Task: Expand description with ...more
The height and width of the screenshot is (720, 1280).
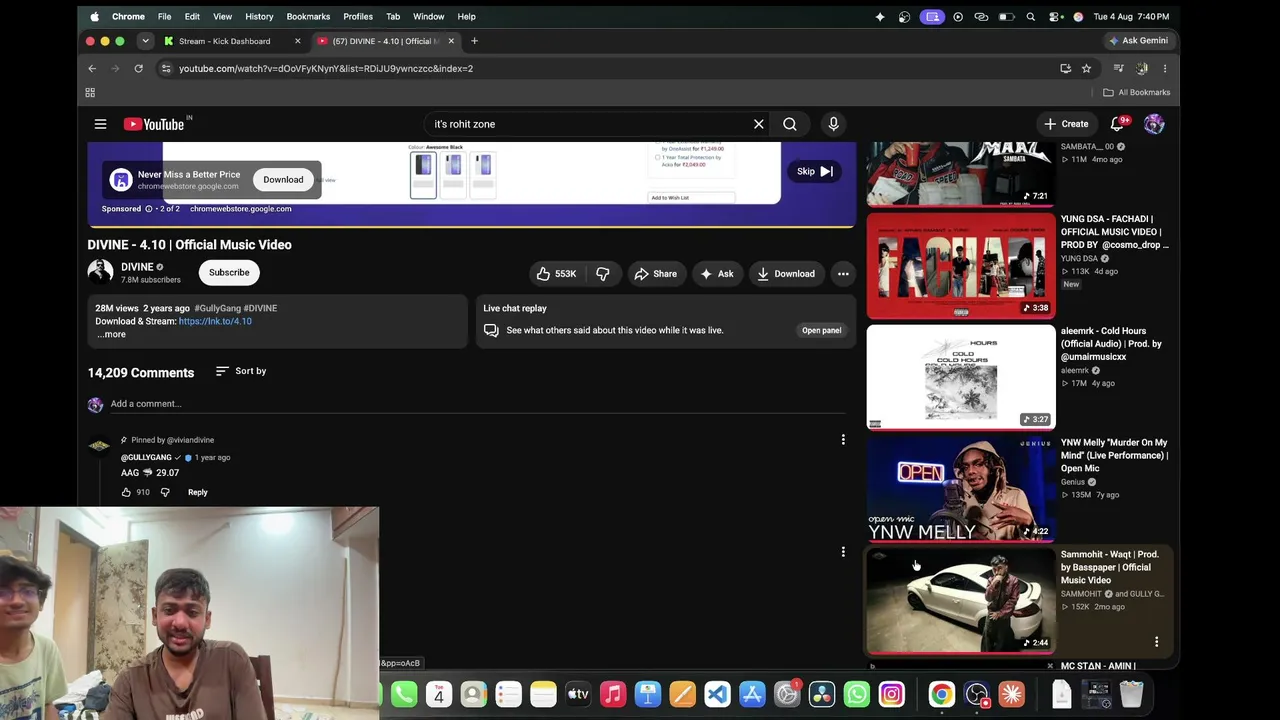Action: [111, 334]
